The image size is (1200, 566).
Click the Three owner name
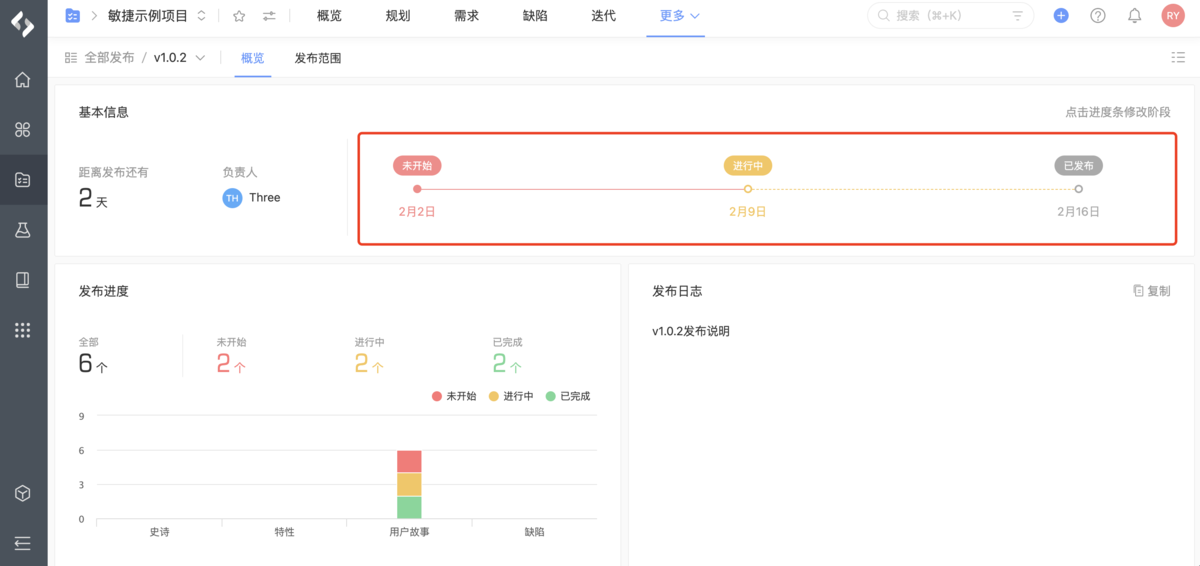(265, 198)
